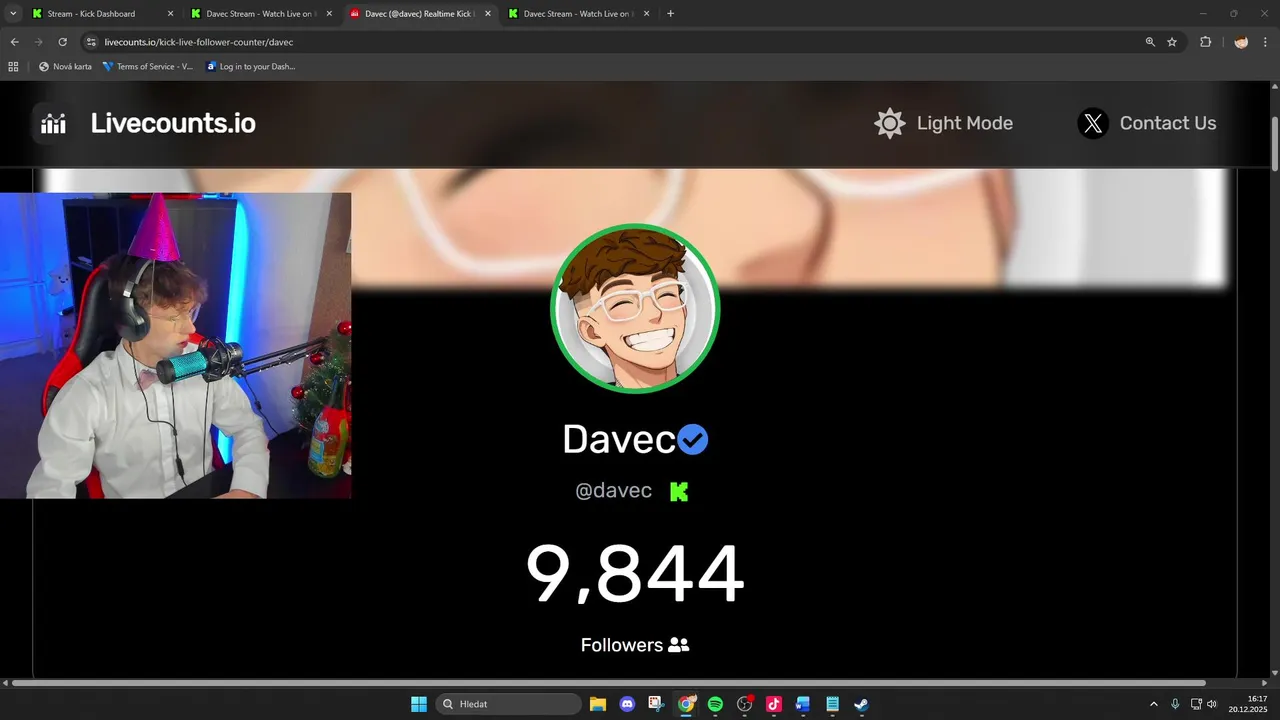Open the Terms of Service bookmark
Screen dimensions: 1280x720
(148, 67)
